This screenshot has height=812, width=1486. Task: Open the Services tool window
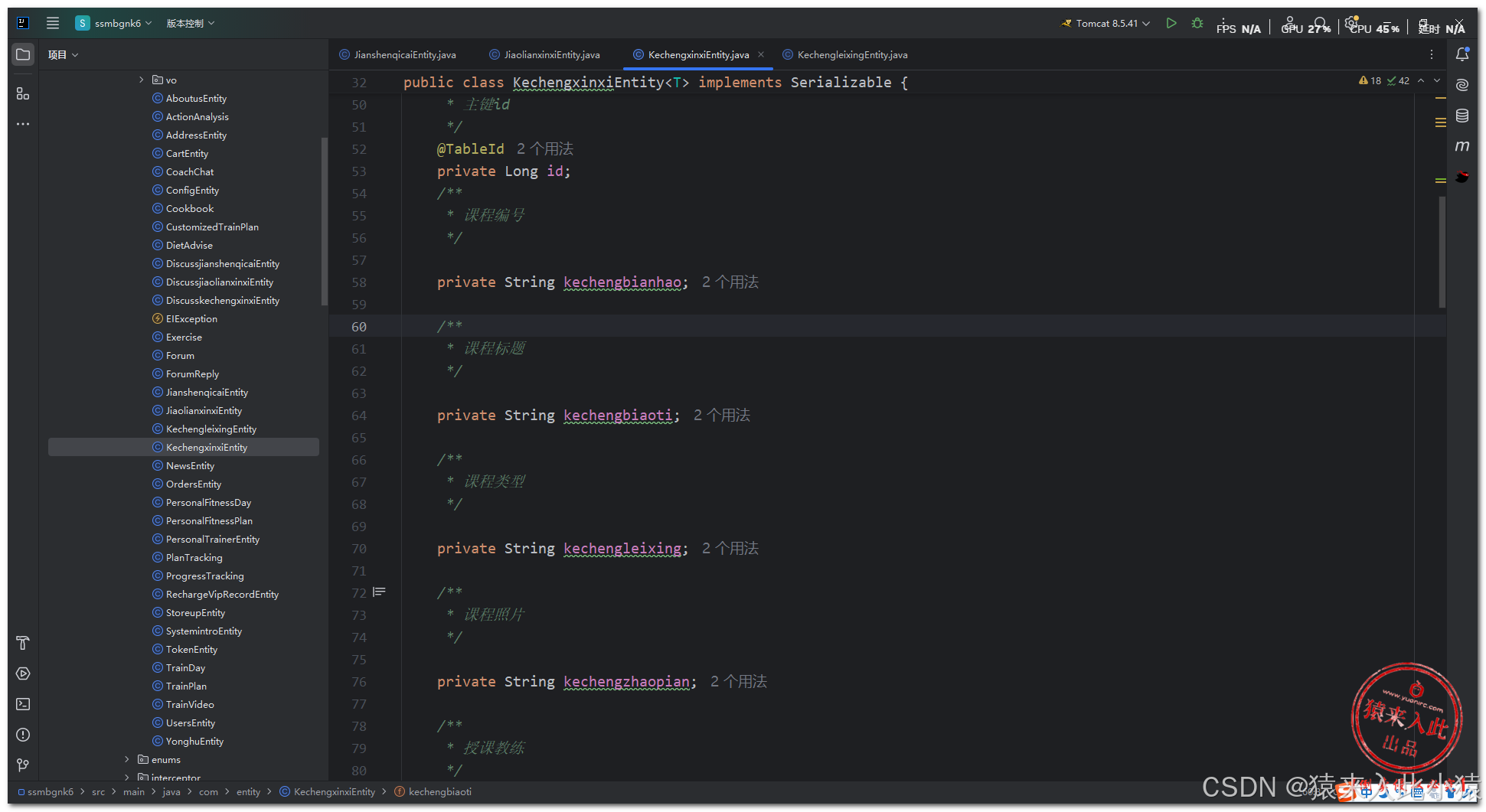(x=23, y=673)
